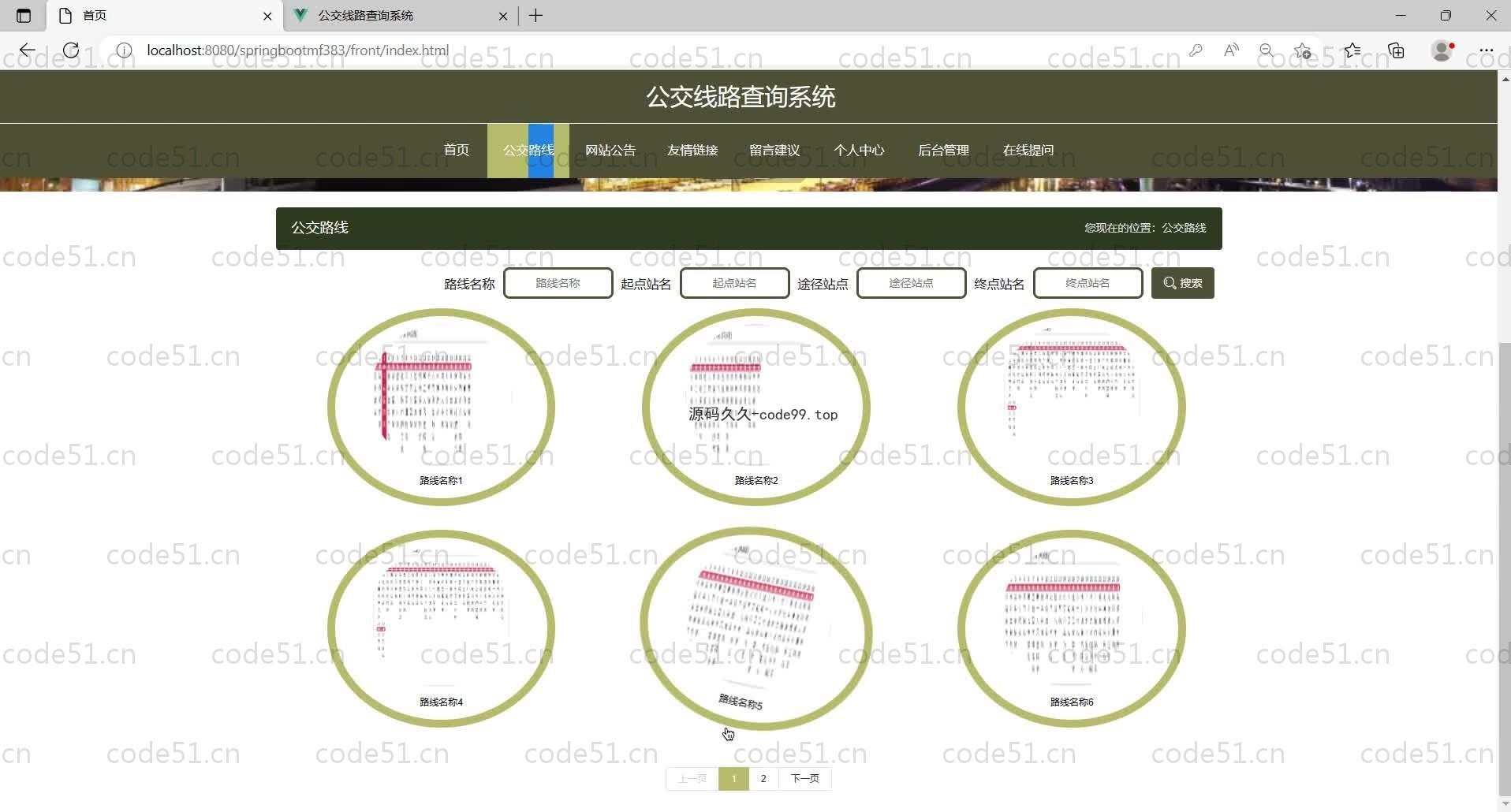
Task: Open the 路线名称1 route thumbnail
Action: point(441,407)
